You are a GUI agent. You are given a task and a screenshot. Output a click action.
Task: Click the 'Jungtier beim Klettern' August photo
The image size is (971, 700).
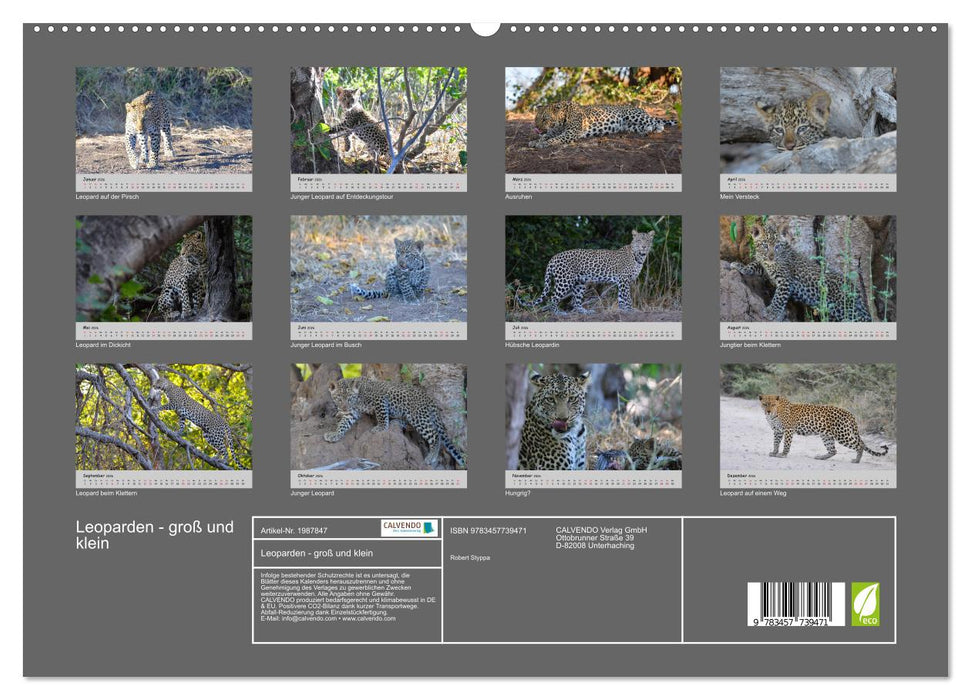click(x=808, y=268)
